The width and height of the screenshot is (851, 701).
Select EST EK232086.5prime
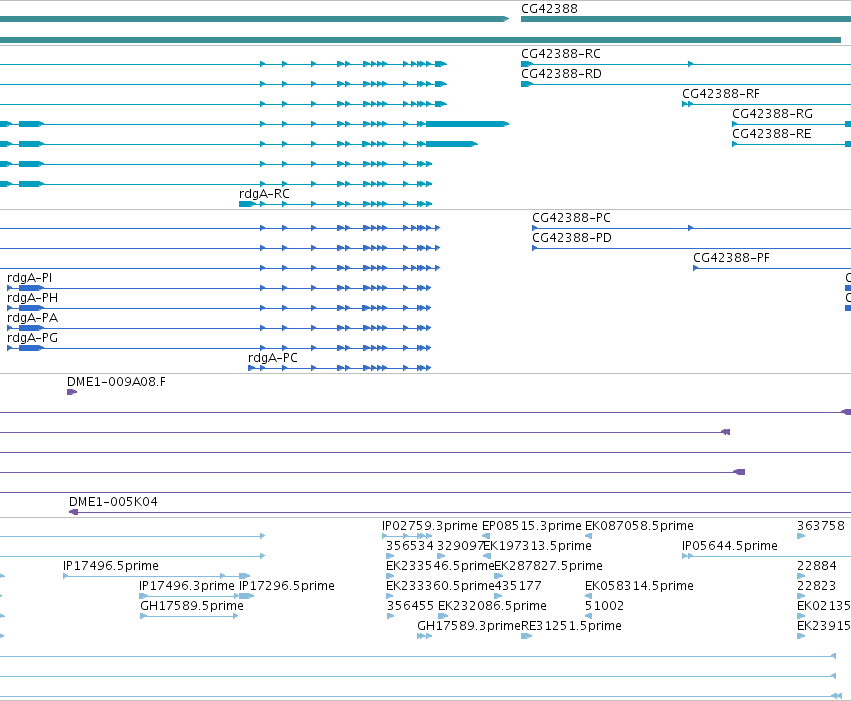pyautogui.click(x=492, y=606)
